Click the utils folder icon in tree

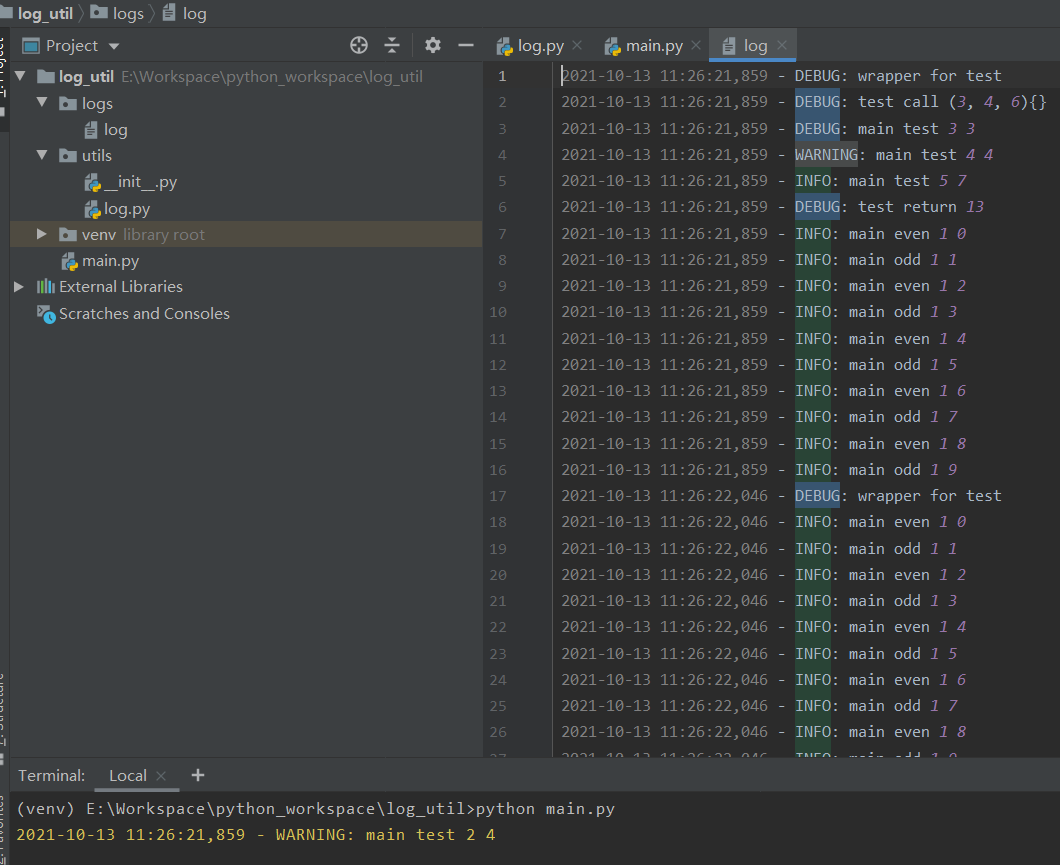68,156
